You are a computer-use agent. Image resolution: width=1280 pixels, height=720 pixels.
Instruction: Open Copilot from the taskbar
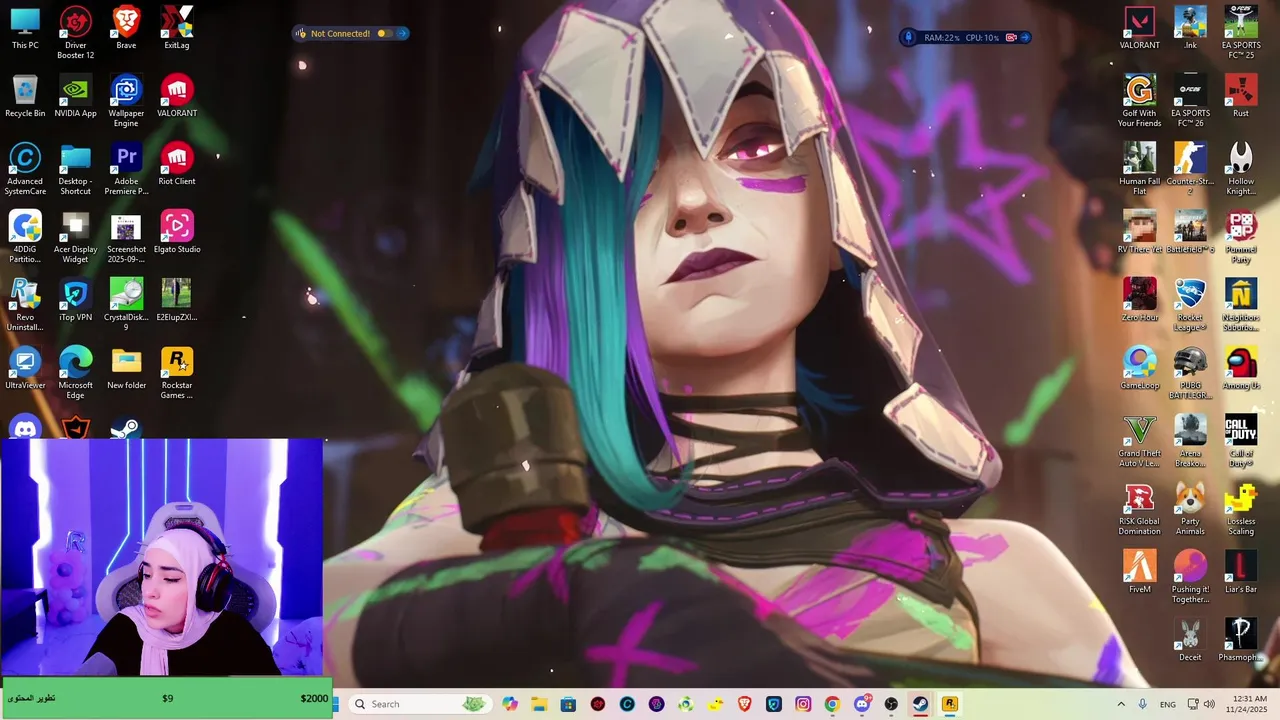click(x=510, y=704)
